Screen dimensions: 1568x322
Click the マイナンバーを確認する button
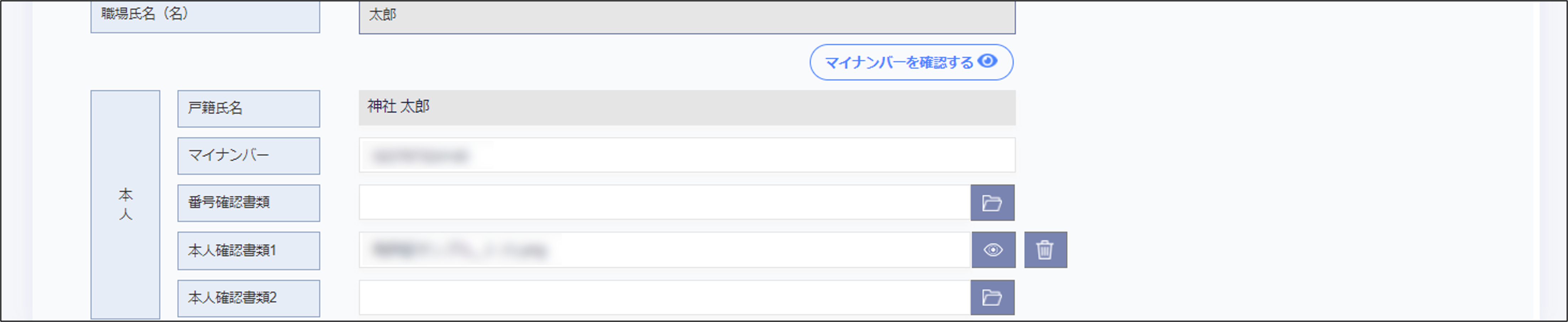pyautogui.click(x=911, y=62)
